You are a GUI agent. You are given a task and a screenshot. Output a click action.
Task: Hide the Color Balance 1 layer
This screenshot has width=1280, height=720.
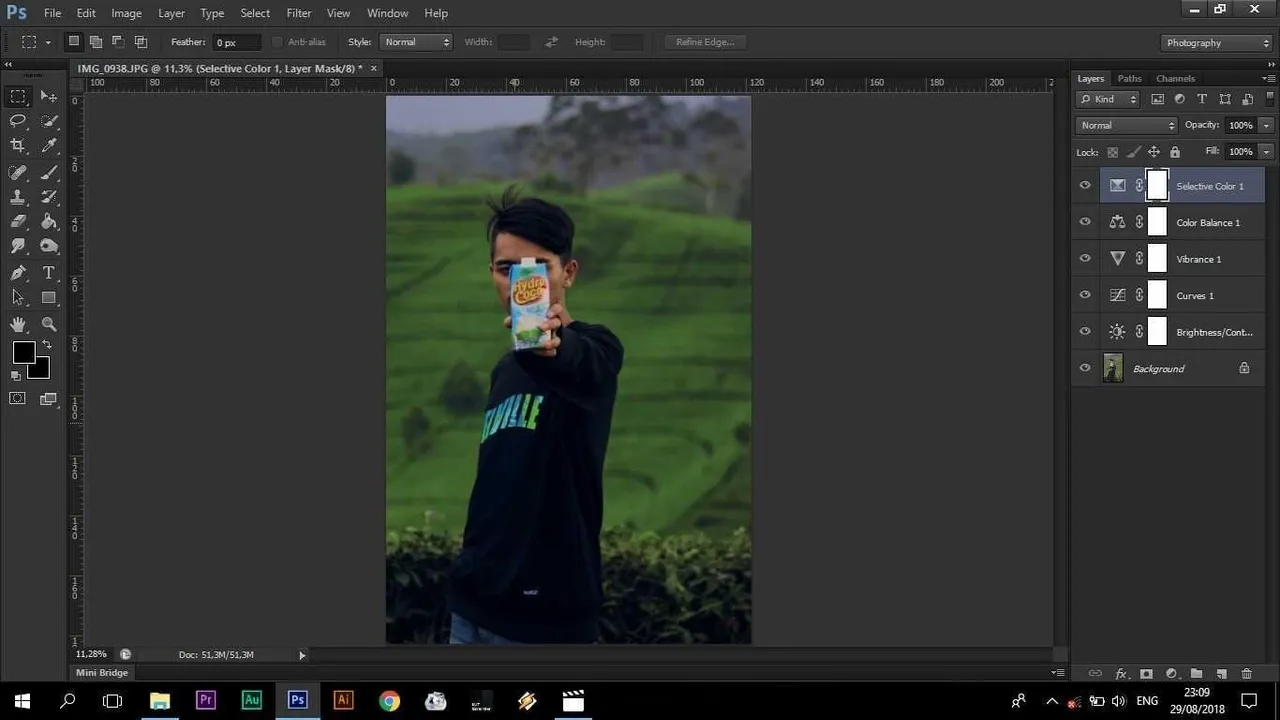tap(1085, 222)
